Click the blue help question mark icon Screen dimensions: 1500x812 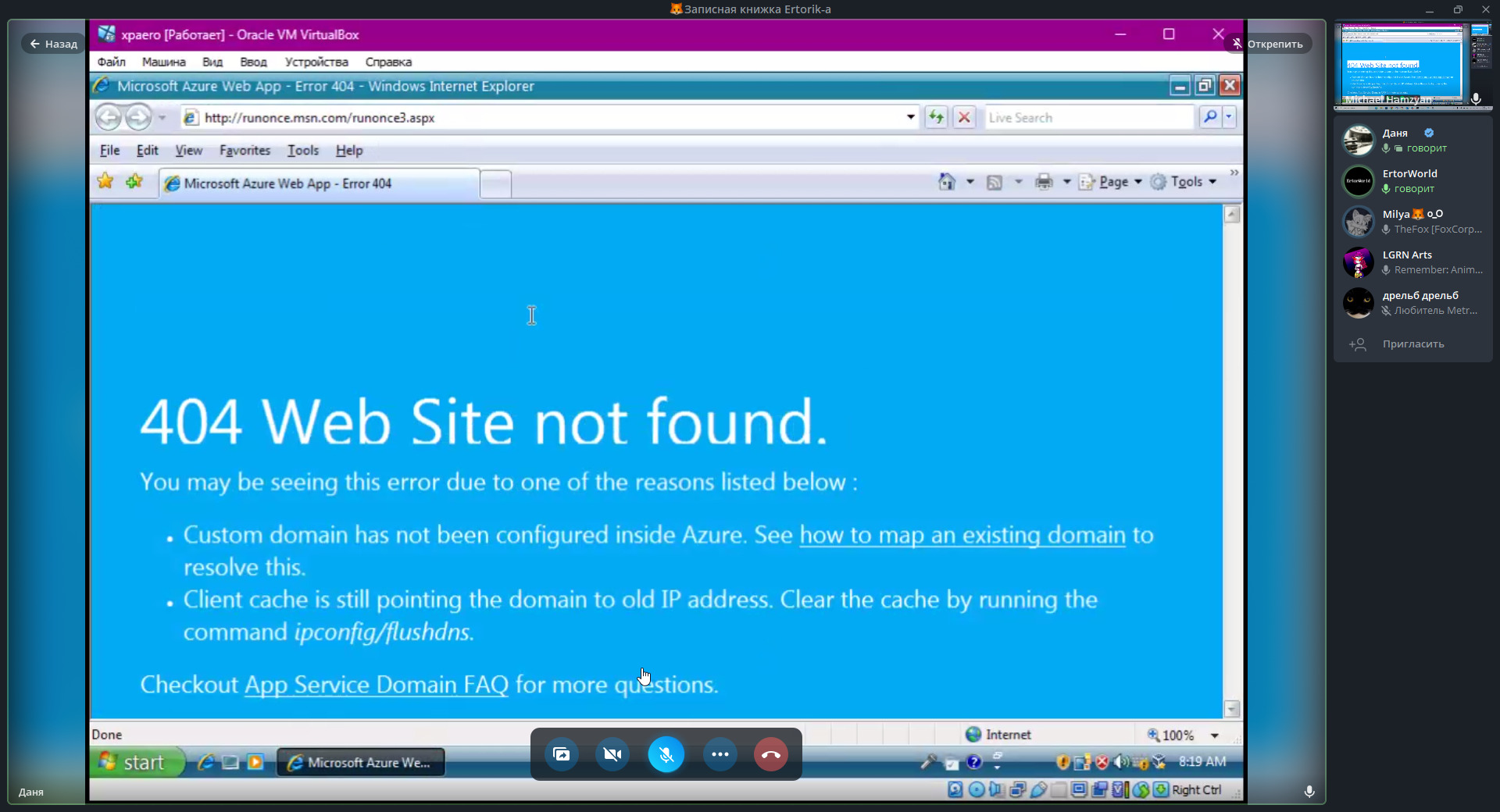(974, 762)
